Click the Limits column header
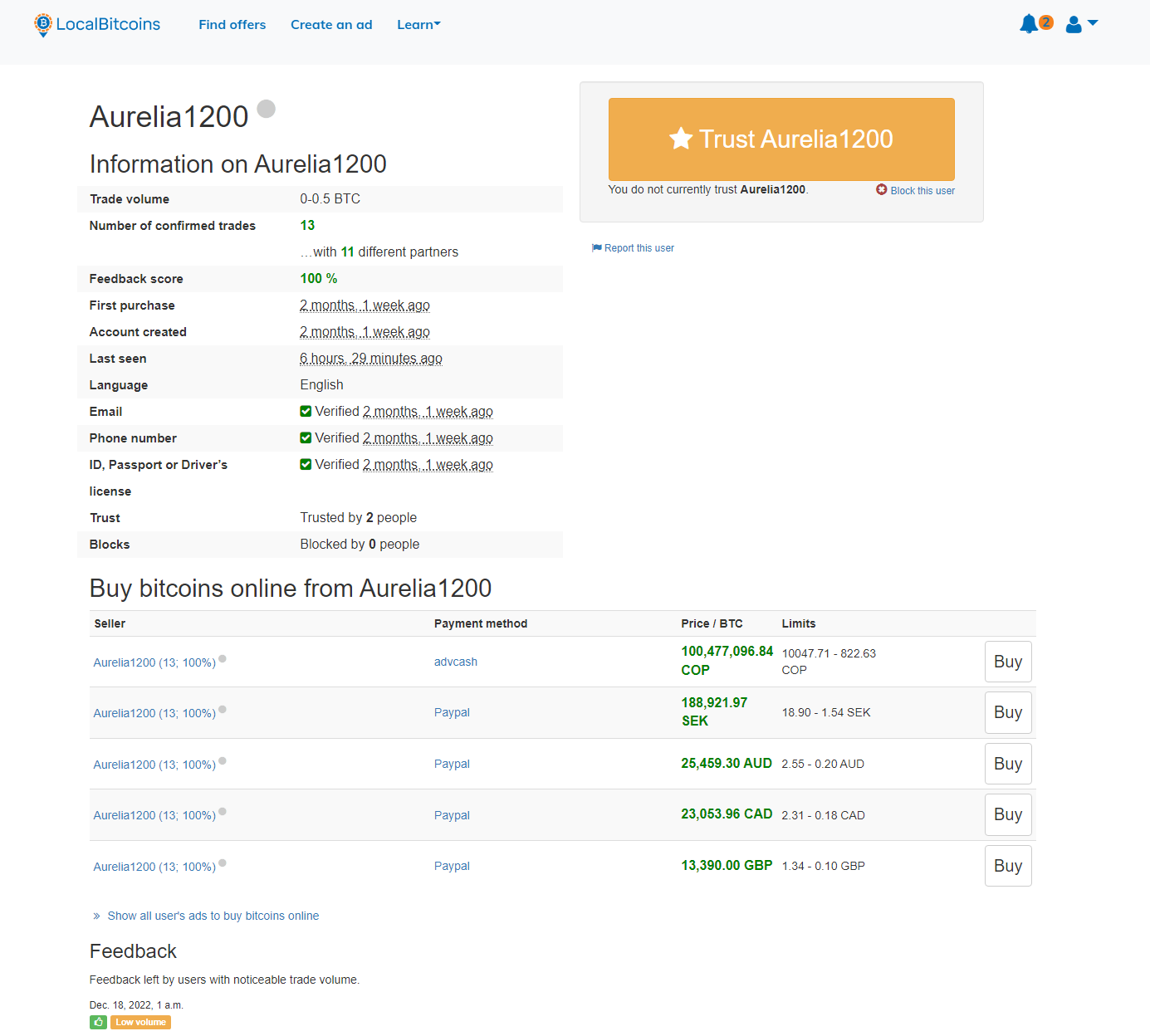The width and height of the screenshot is (1150, 1036). coord(799,623)
